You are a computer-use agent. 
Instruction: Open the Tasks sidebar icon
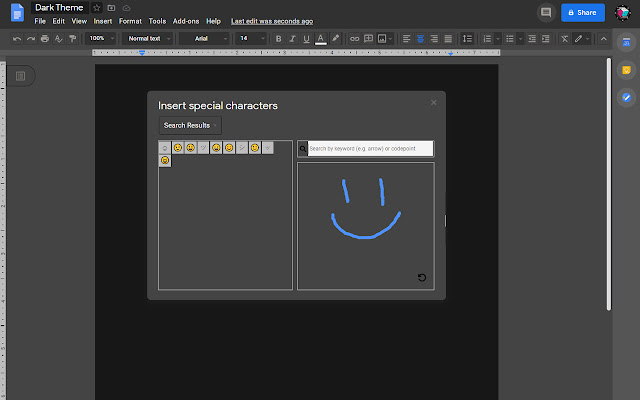(626, 97)
